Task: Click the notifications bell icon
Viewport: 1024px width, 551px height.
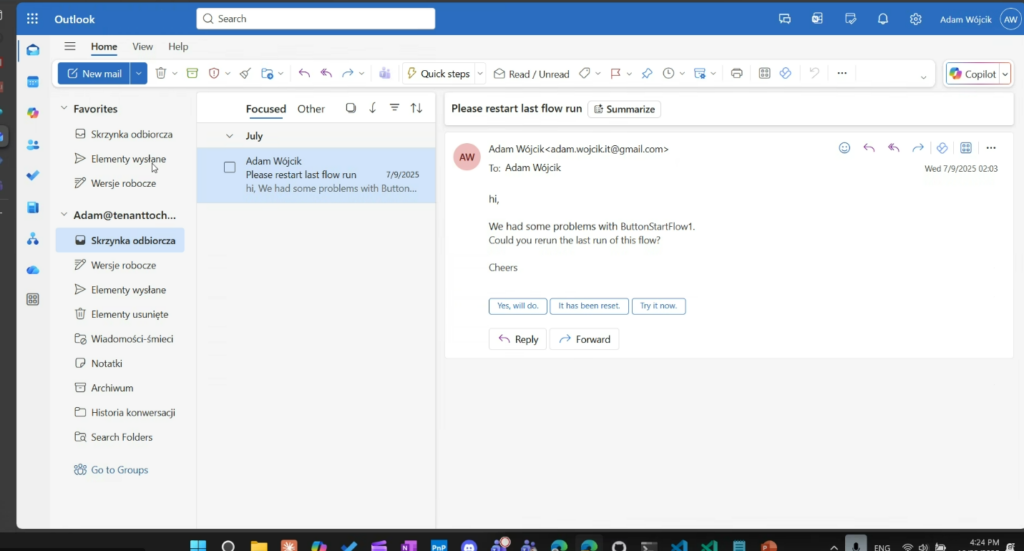Action: pyautogui.click(x=883, y=19)
